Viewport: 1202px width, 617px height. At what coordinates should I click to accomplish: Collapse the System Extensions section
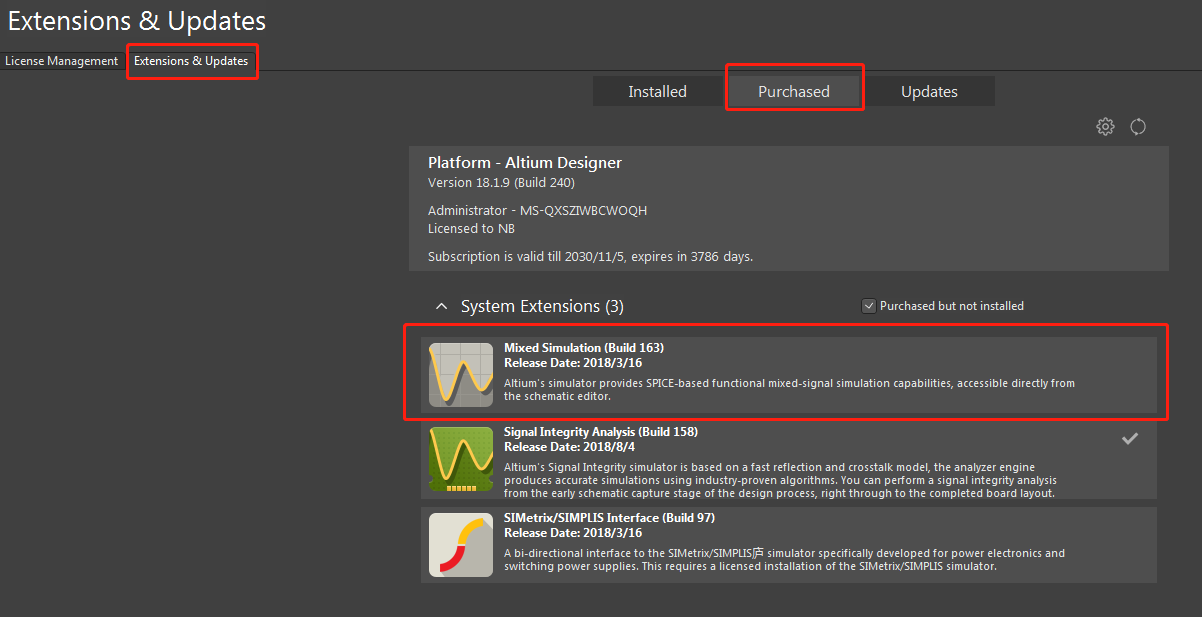[441, 306]
